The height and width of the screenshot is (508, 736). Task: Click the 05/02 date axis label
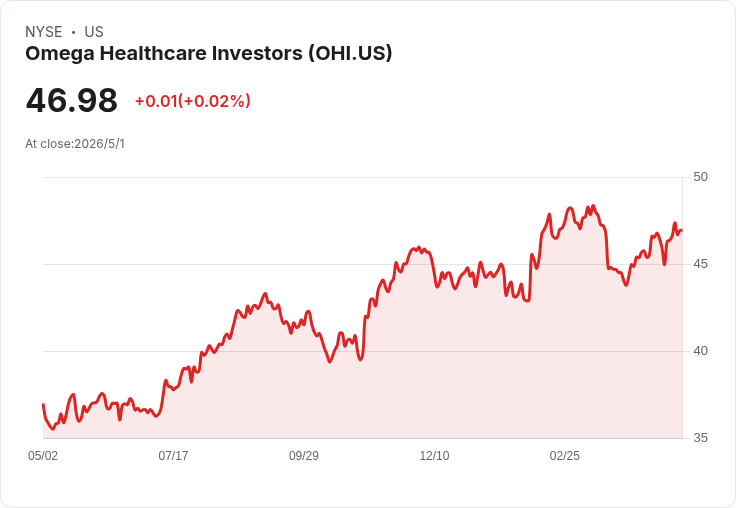coord(43,455)
